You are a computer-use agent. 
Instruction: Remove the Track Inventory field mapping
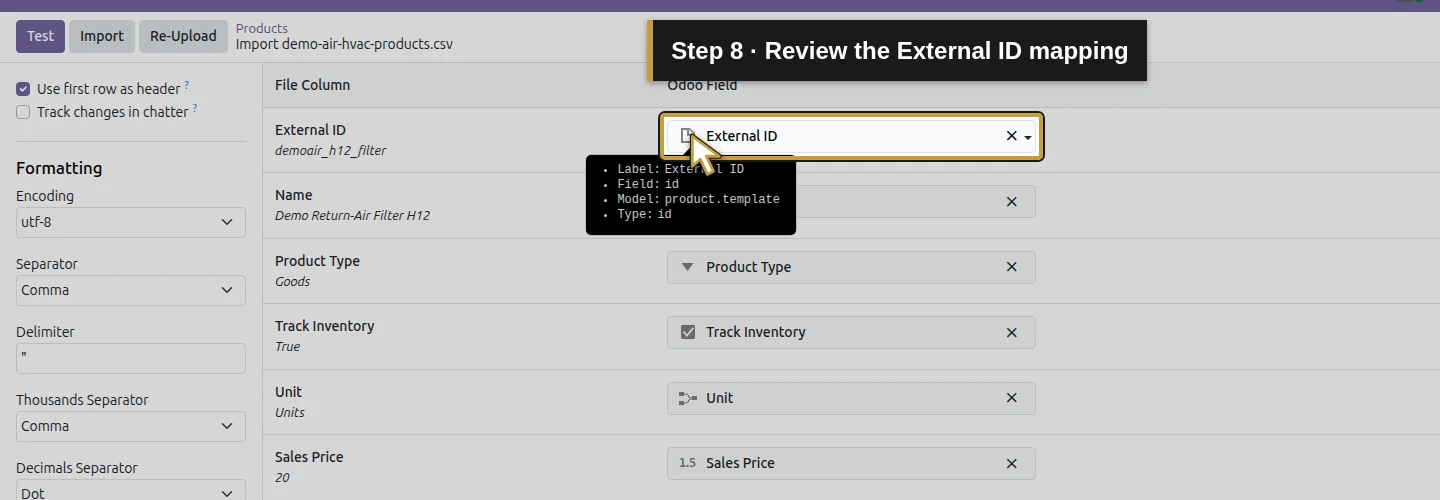(1011, 333)
